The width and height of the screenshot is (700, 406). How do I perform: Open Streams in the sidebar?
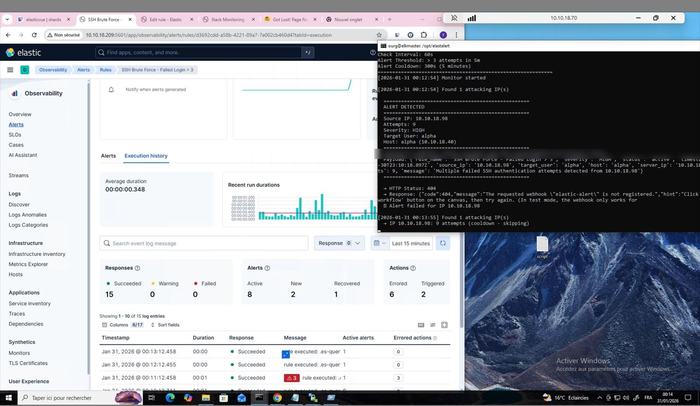click(x=18, y=176)
